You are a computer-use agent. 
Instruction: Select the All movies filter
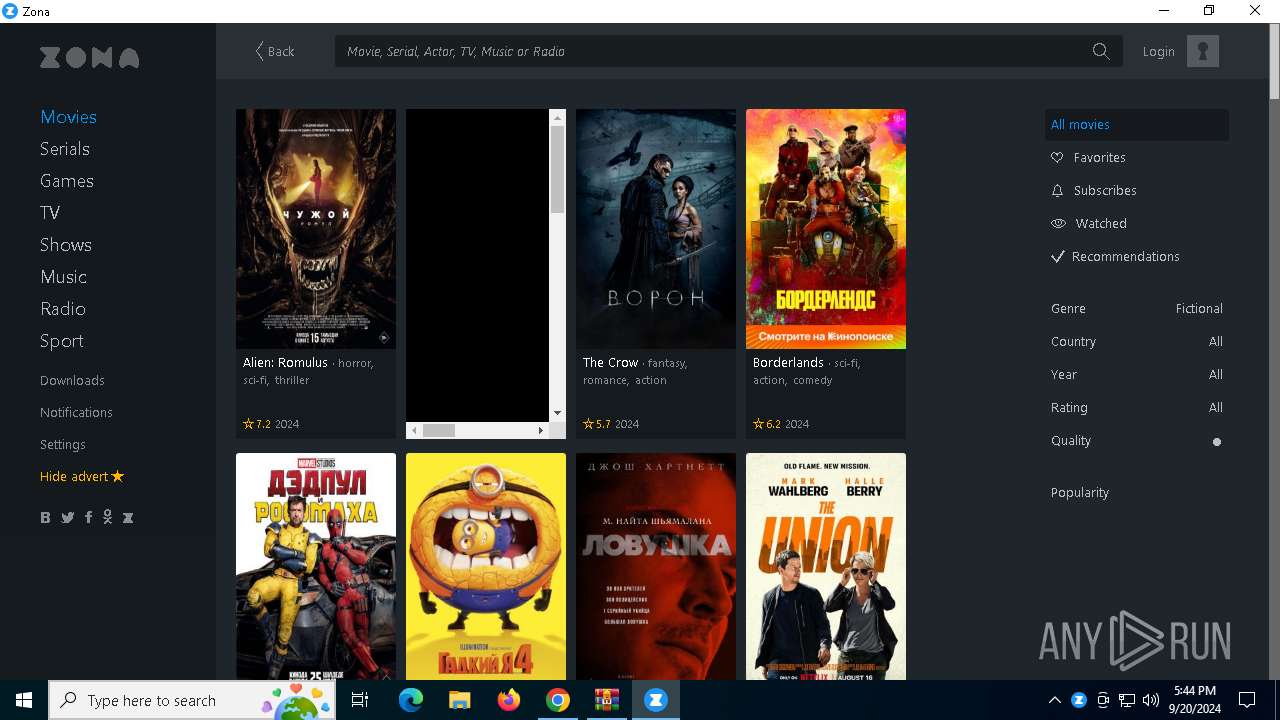[1137, 124]
